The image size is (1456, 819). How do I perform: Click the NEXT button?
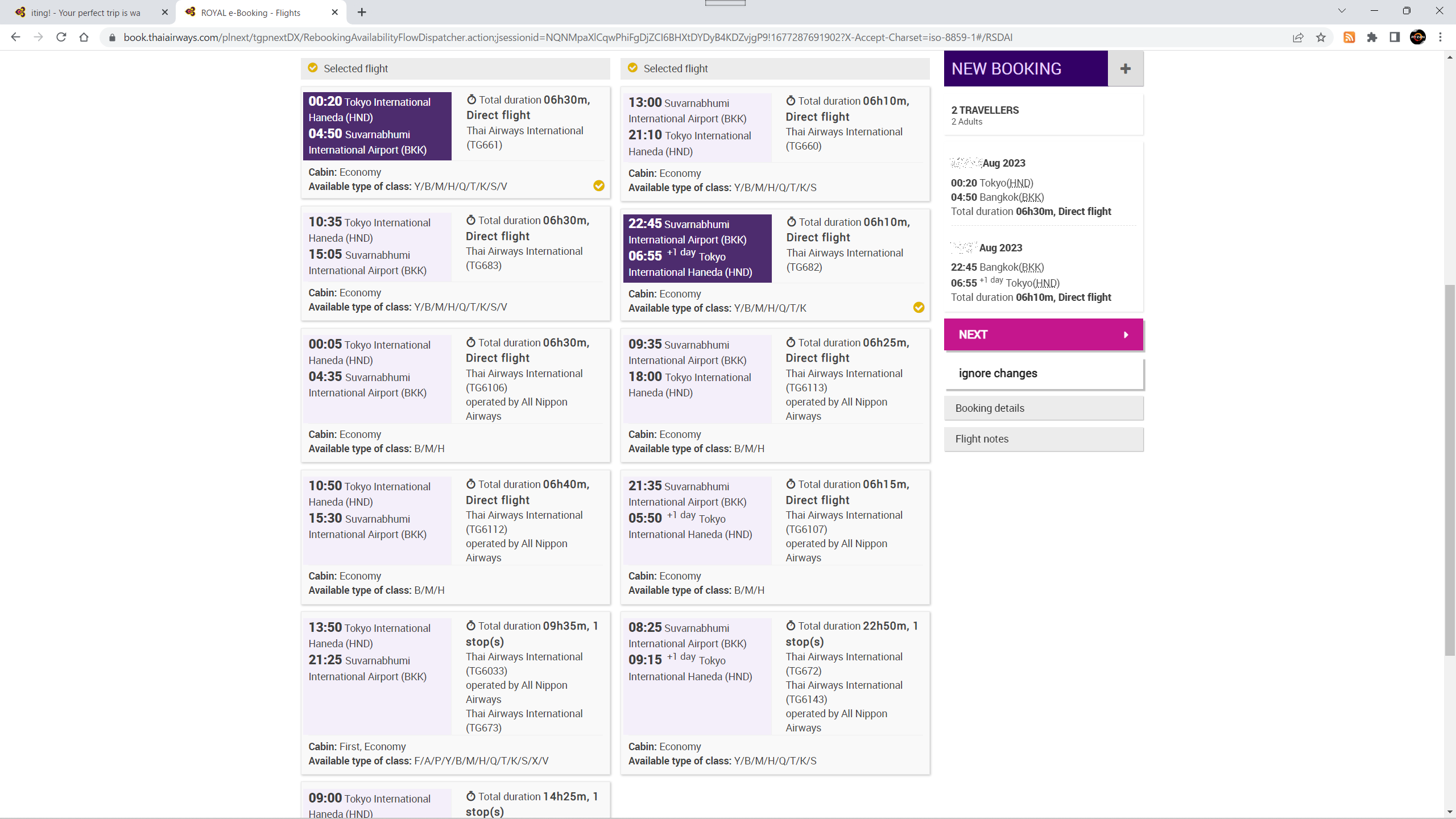pos(1044,334)
